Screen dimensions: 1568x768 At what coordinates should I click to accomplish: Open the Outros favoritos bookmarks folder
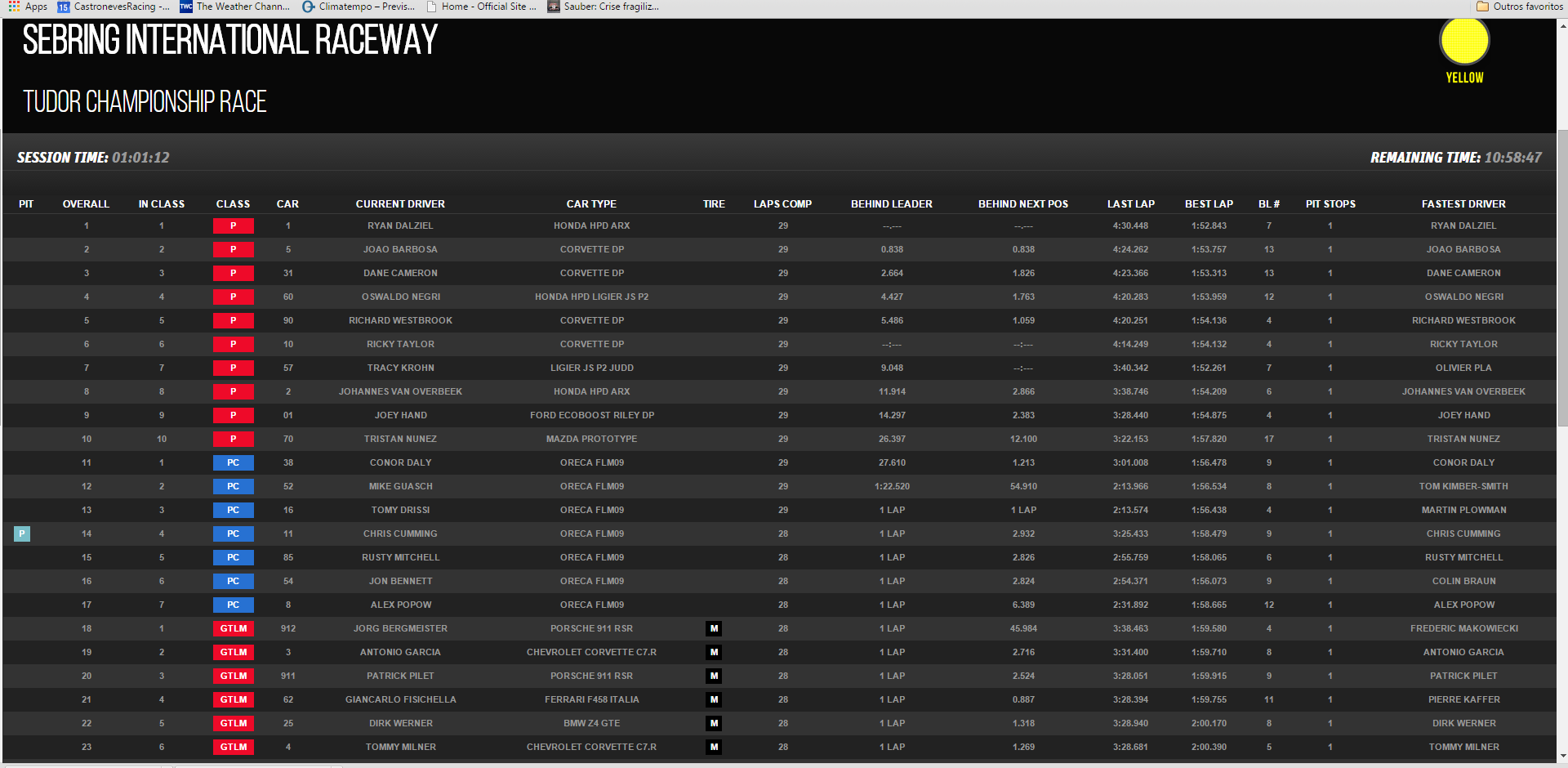[1519, 7]
